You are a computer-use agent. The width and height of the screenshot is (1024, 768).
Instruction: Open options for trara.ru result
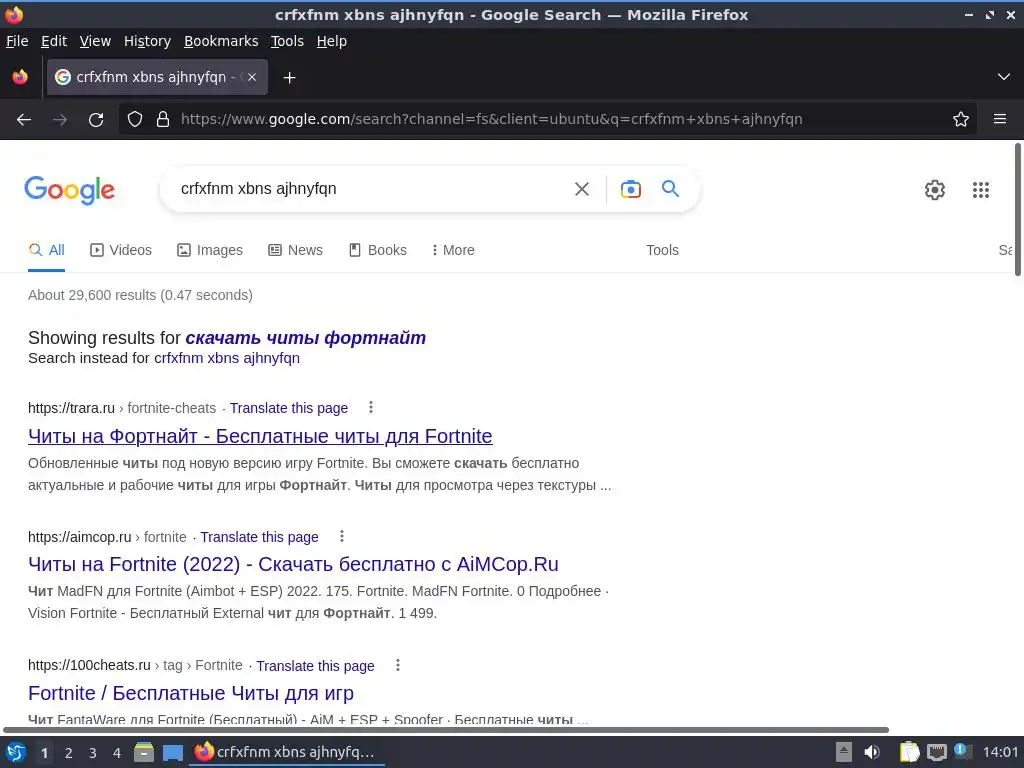click(x=371, y=408)
